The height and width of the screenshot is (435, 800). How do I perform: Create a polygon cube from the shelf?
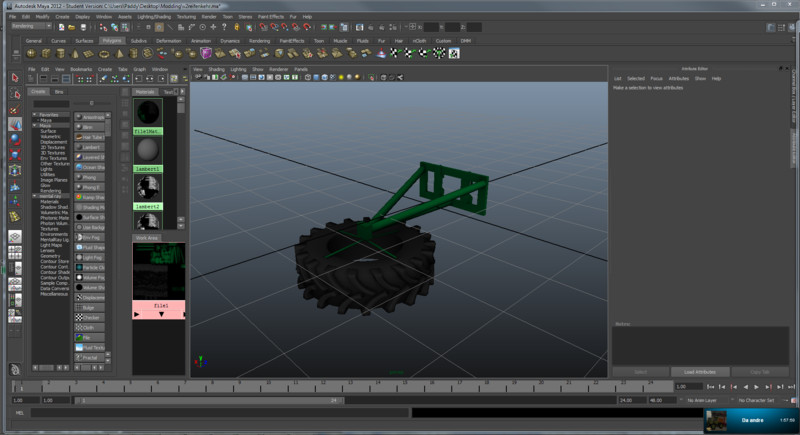(x=46, y=53)
